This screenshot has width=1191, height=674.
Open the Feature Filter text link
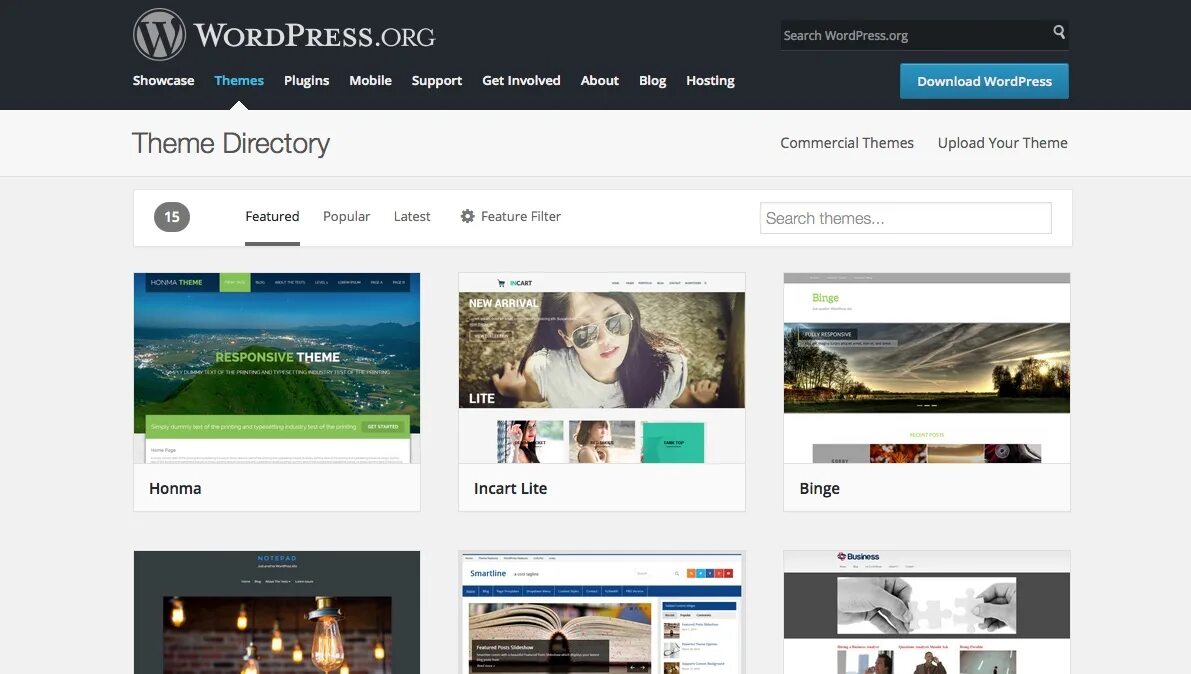(x=521, y=217)
